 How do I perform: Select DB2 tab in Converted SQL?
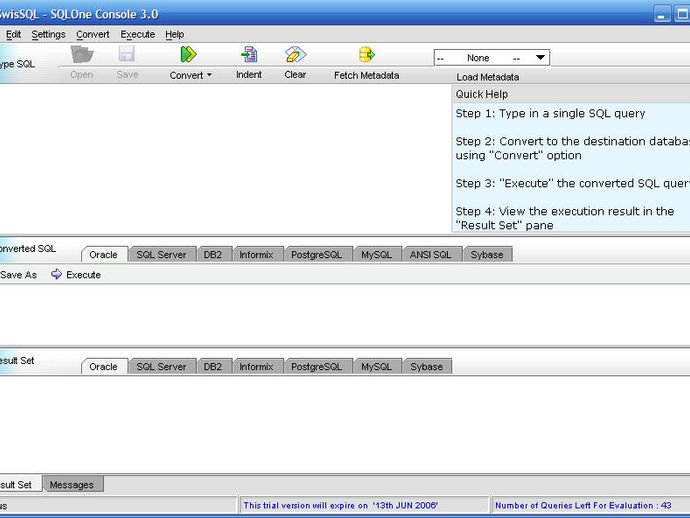(x=213, y=254)
